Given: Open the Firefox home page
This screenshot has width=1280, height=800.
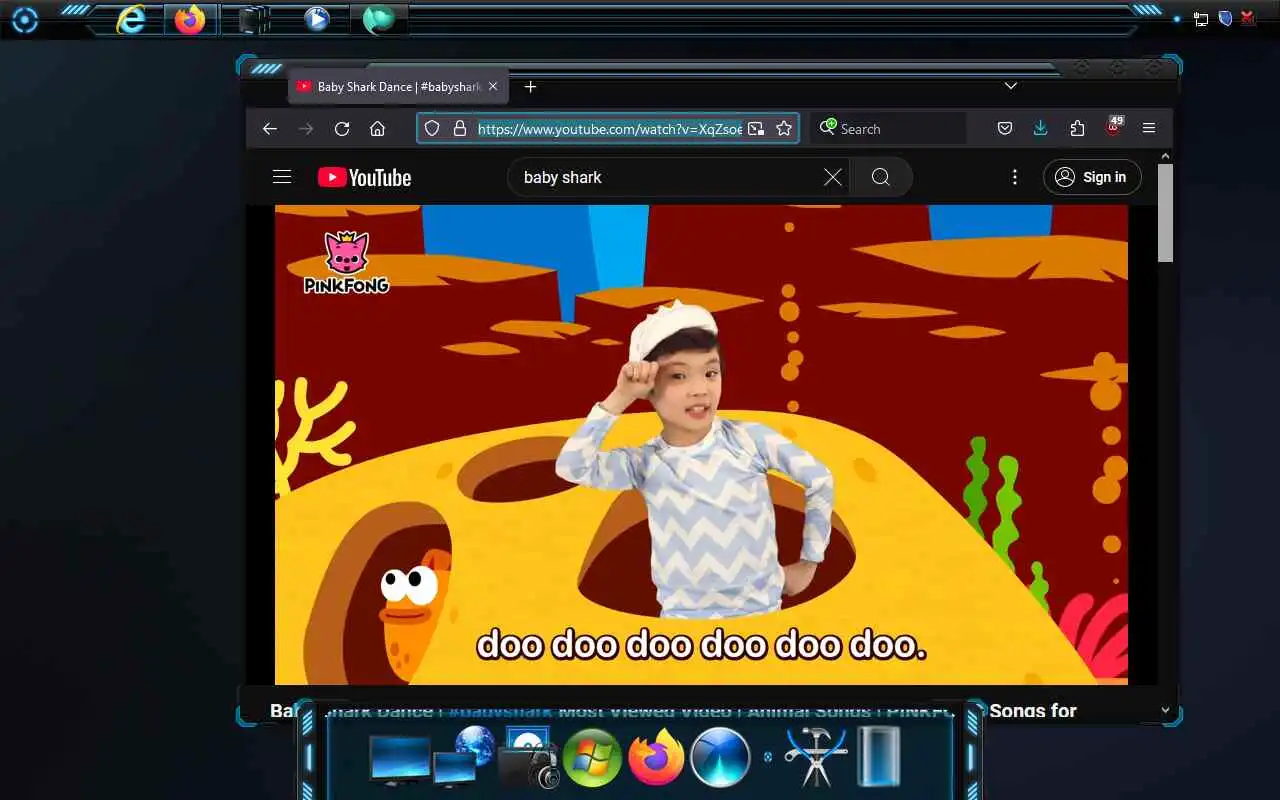Looking at the screenshot, I should pyautogui.click(x=377, y=128).
